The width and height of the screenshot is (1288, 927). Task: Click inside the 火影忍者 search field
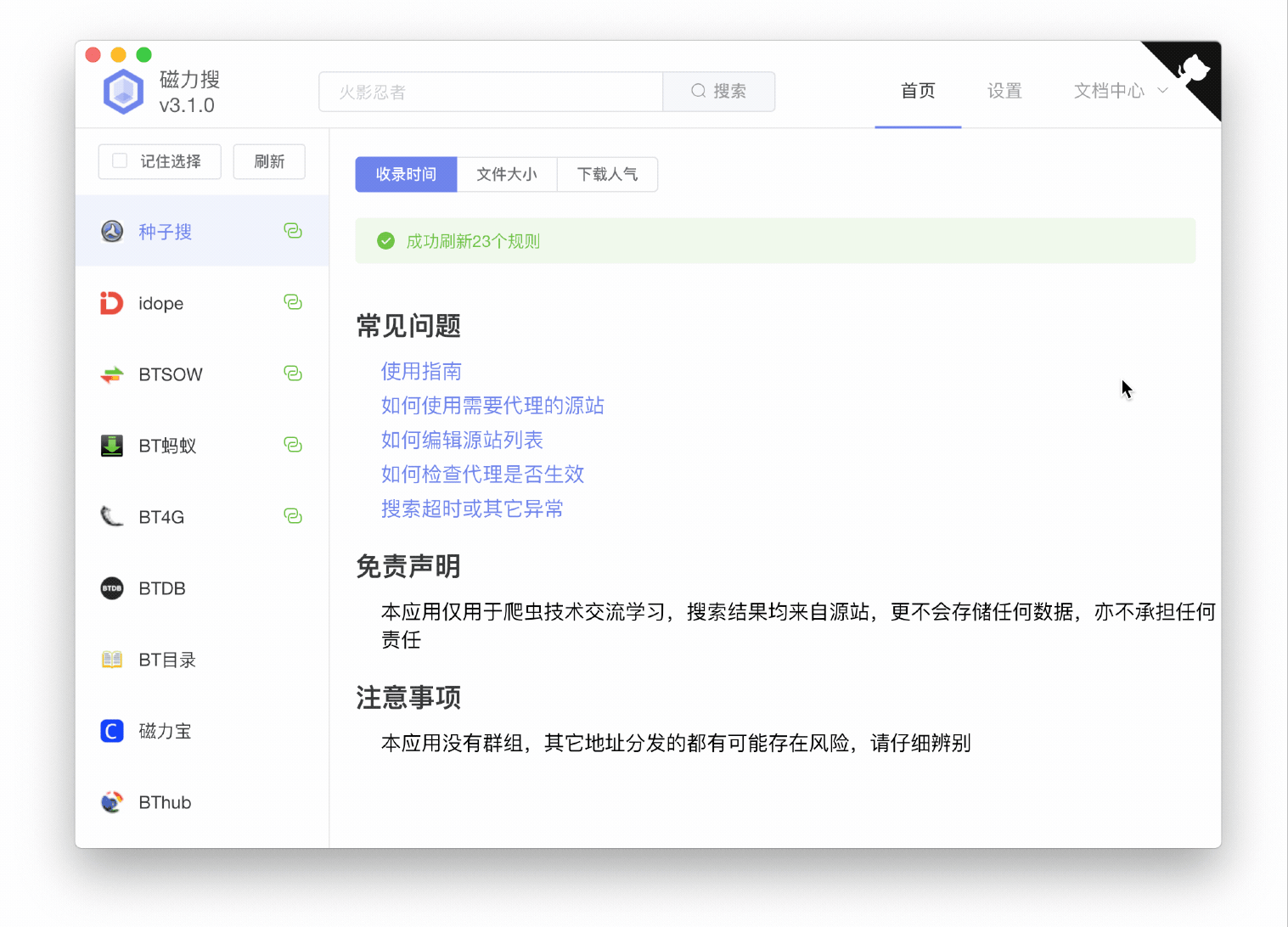coord(491,92)
